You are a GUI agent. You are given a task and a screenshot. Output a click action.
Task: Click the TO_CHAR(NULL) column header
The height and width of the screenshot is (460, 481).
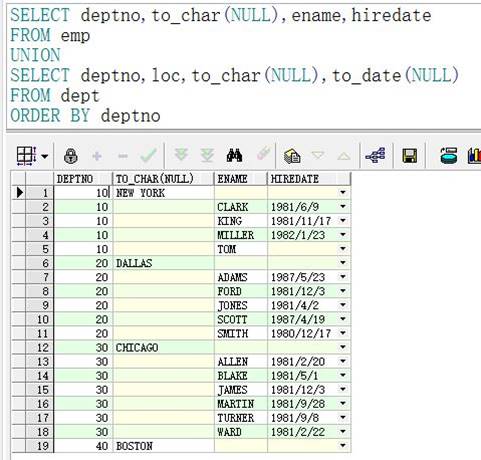[x=163, y=179]
